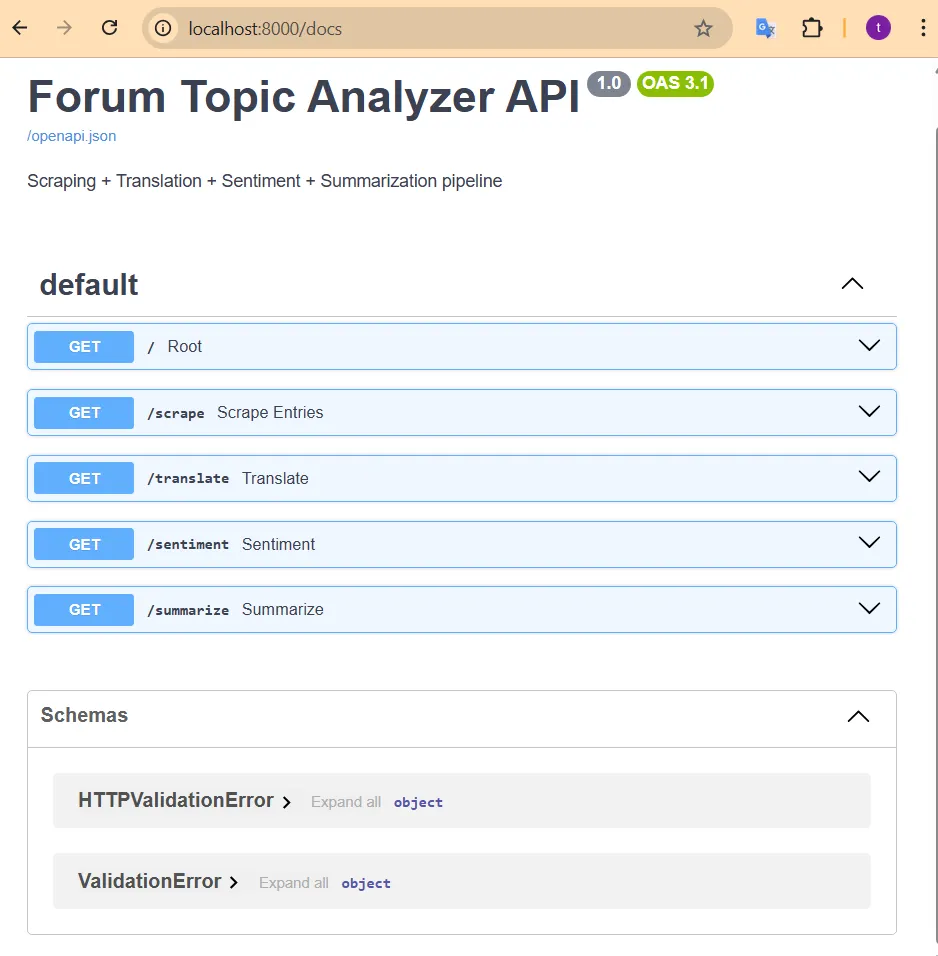
Task: Open Chrome three-dot menu
Action: [921, 28]
